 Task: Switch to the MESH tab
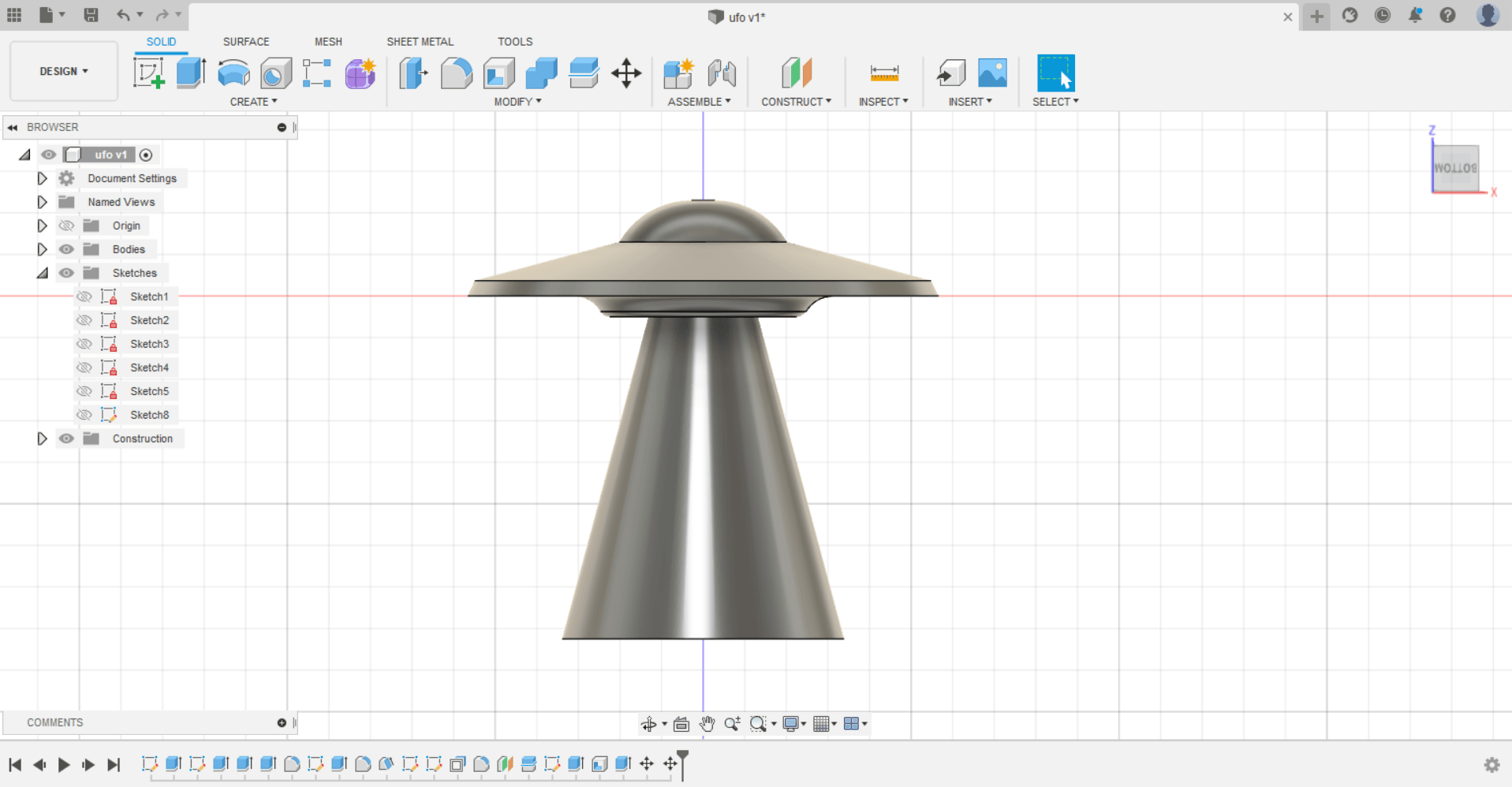point(328,42)
